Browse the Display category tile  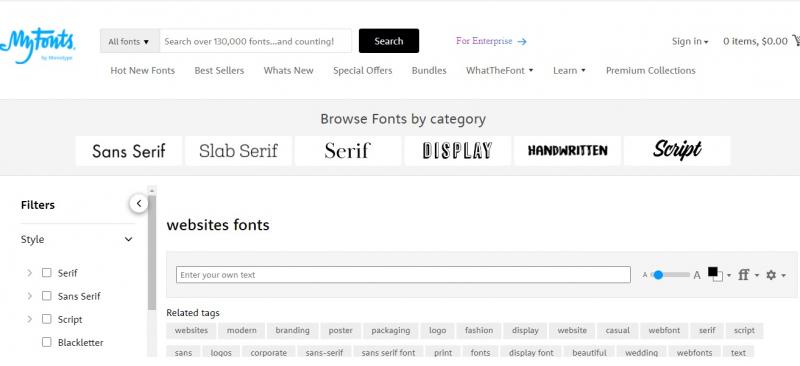tap(458, 151)
